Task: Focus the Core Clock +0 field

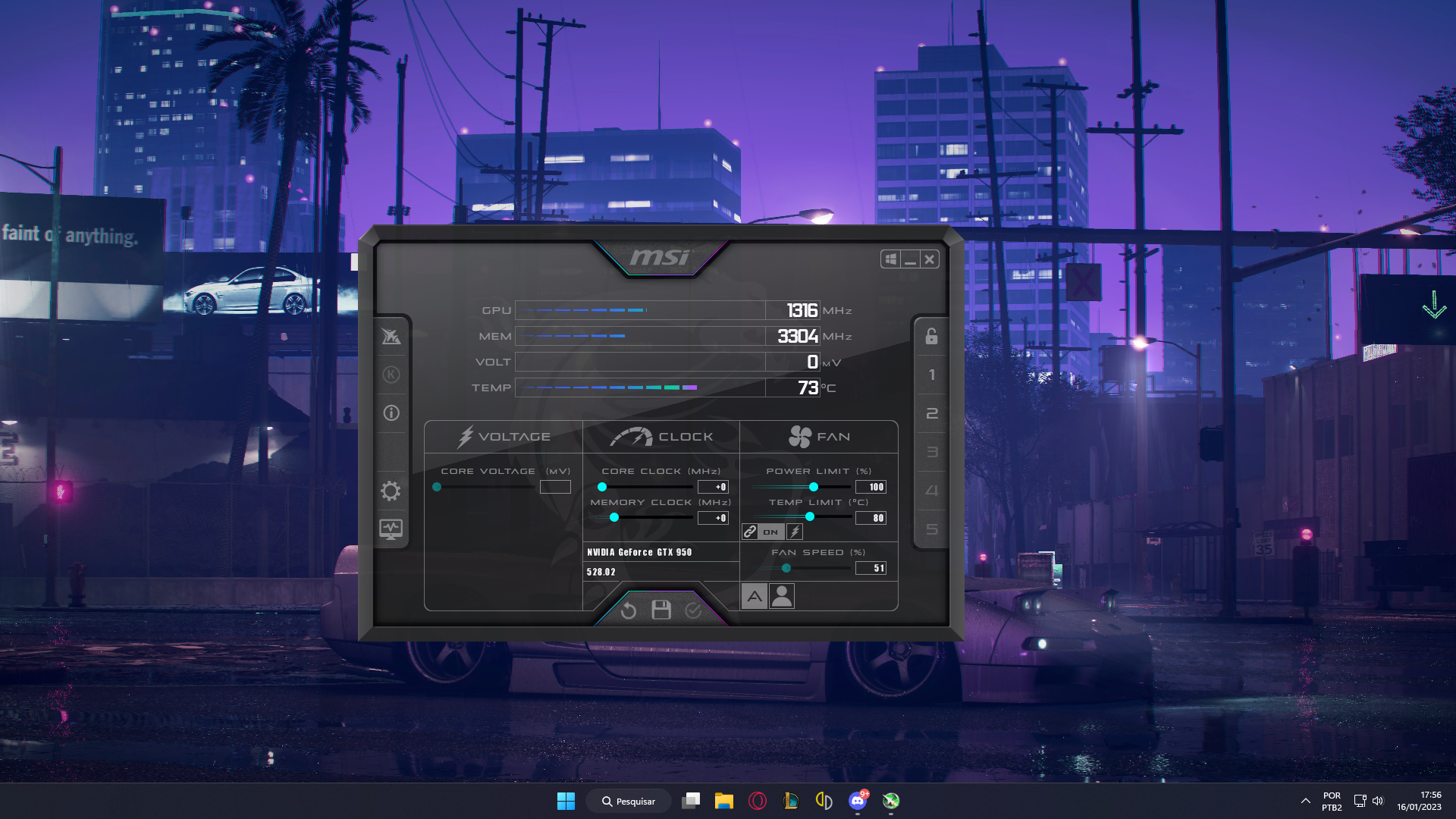Action: point(713,487)
